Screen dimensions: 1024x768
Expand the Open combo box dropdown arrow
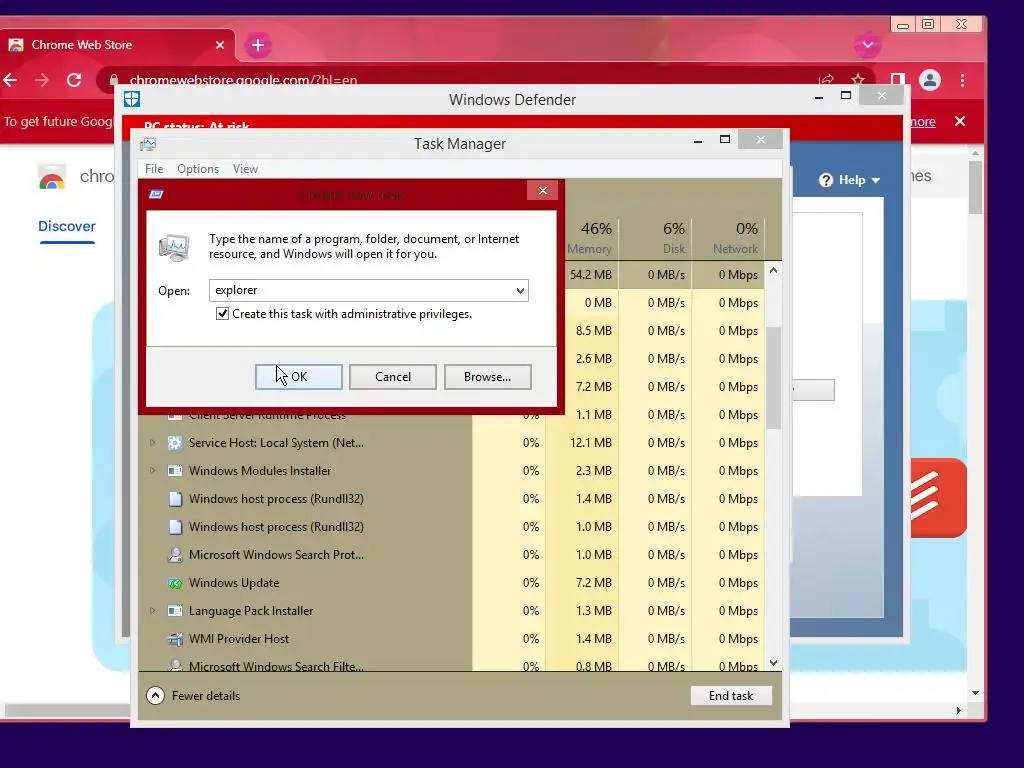point(520,291)
